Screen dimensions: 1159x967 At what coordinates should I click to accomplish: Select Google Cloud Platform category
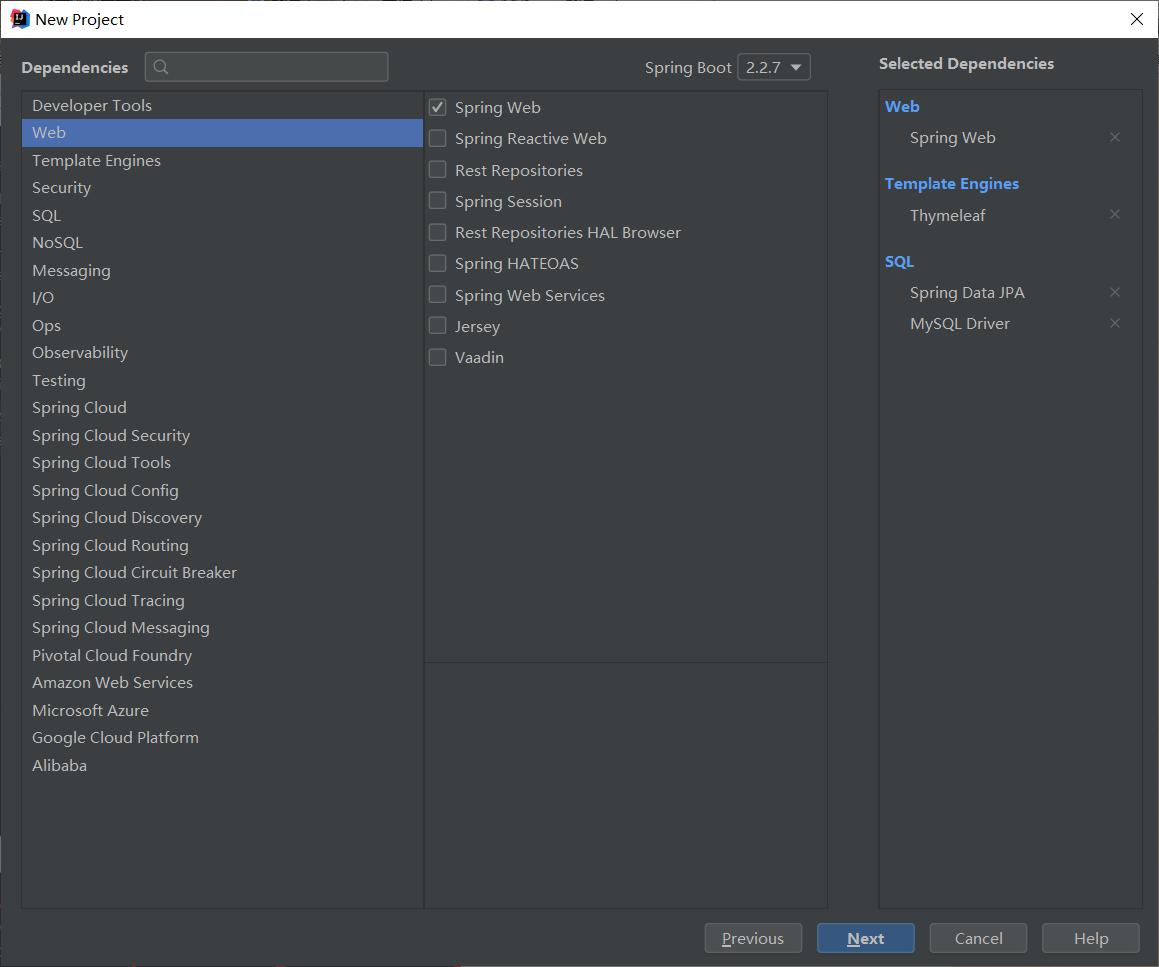coord(222,738)
